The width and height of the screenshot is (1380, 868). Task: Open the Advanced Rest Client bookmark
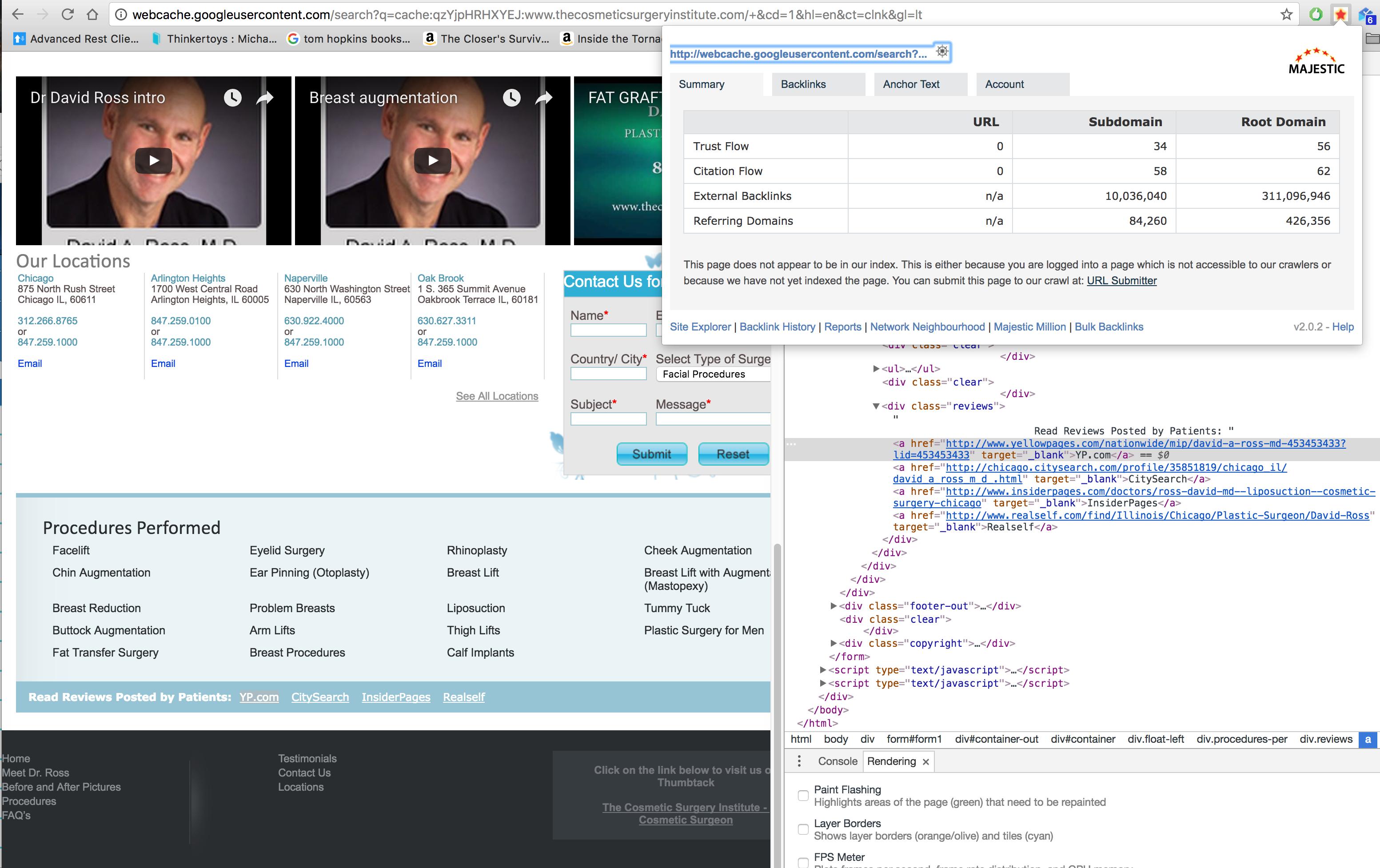click(x=76, y=38)
